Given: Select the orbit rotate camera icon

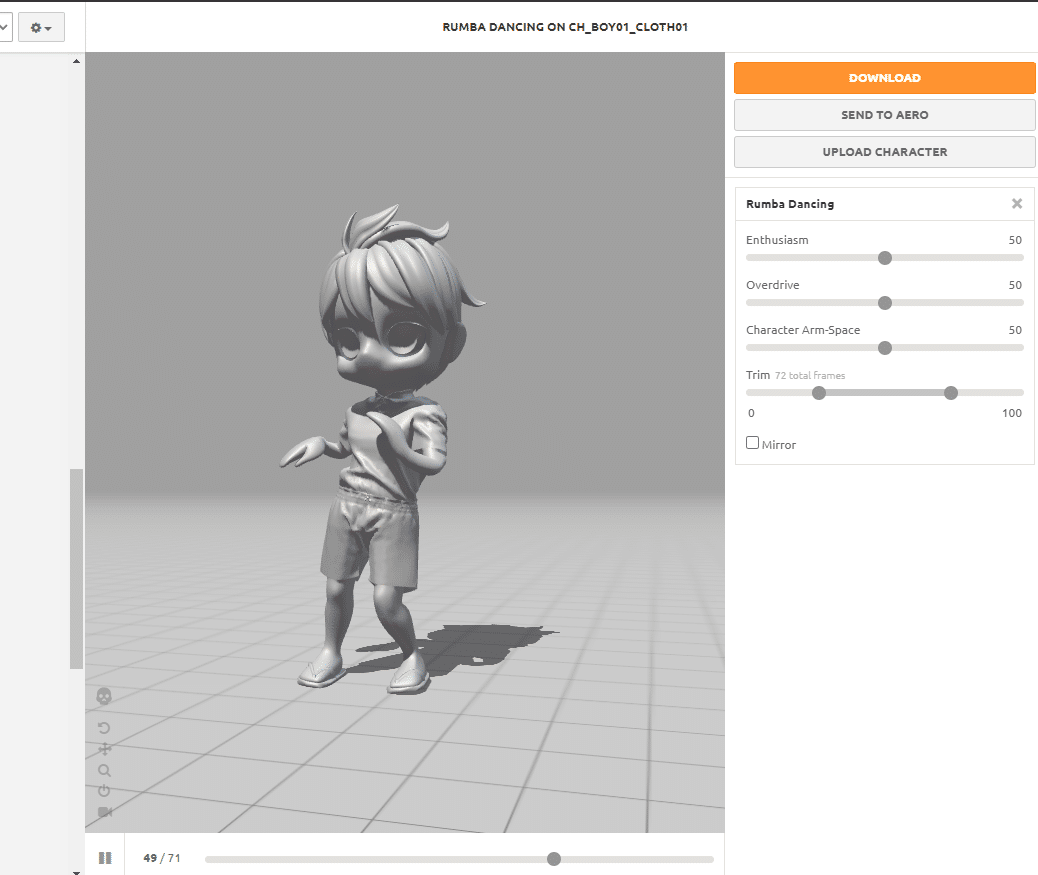Looking at the screenshot, I should click(x=104, y=727).
